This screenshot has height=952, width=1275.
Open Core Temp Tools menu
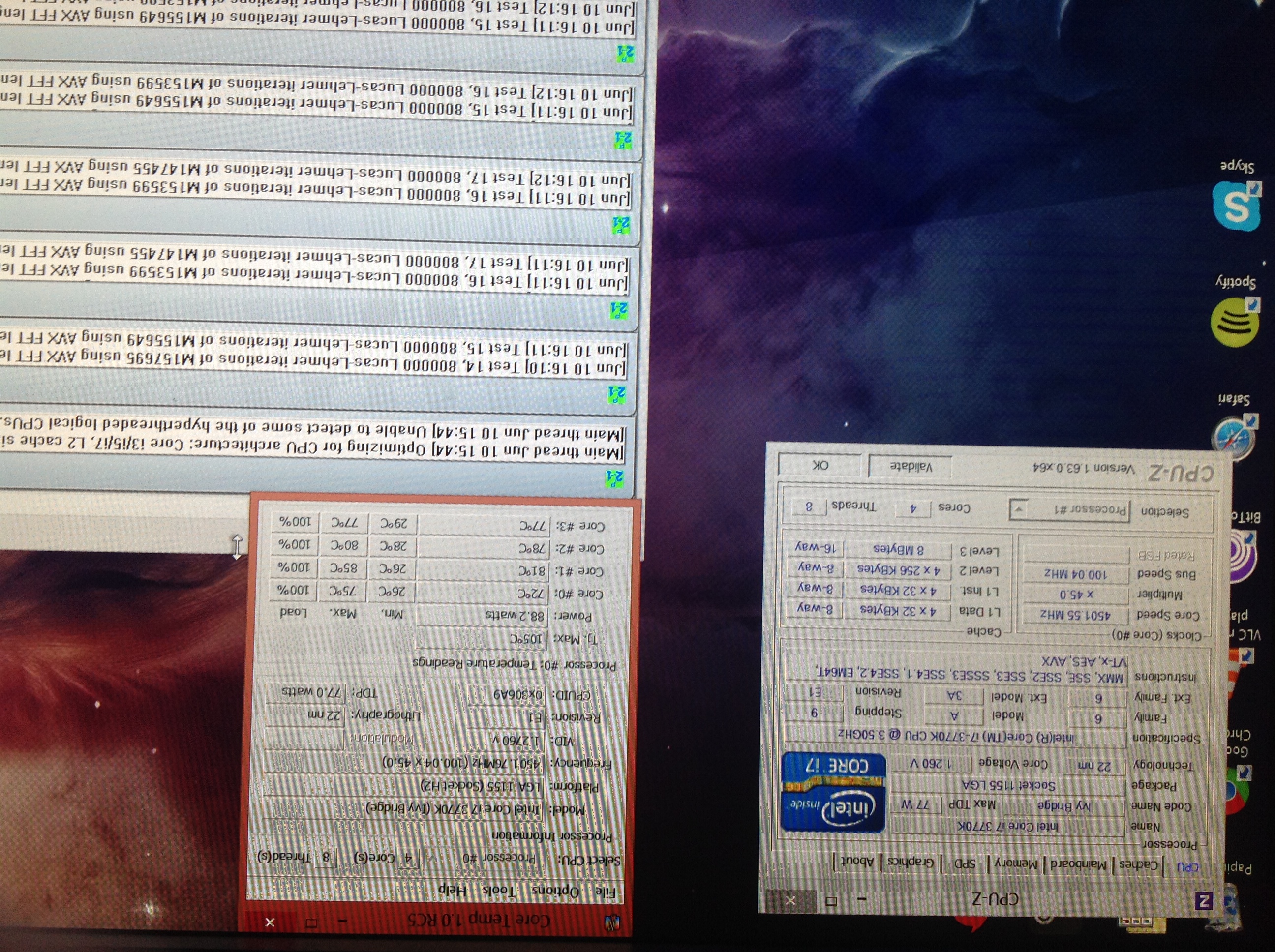[499, 891]
